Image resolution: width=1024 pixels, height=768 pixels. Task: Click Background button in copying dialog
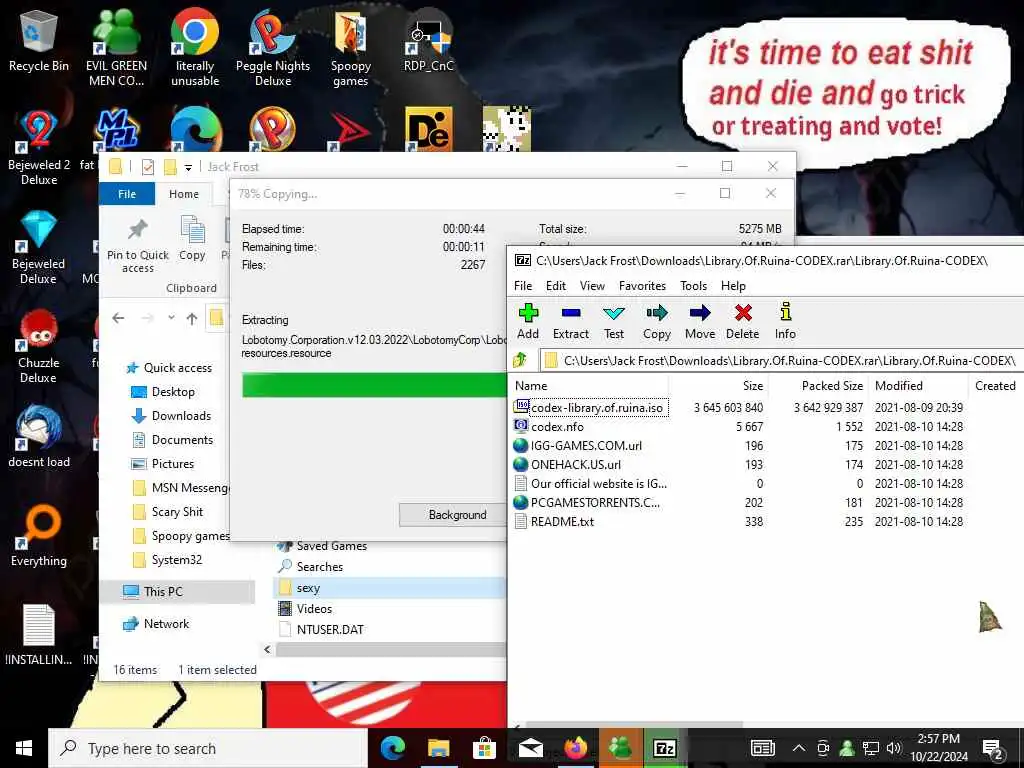pos(453,515)
